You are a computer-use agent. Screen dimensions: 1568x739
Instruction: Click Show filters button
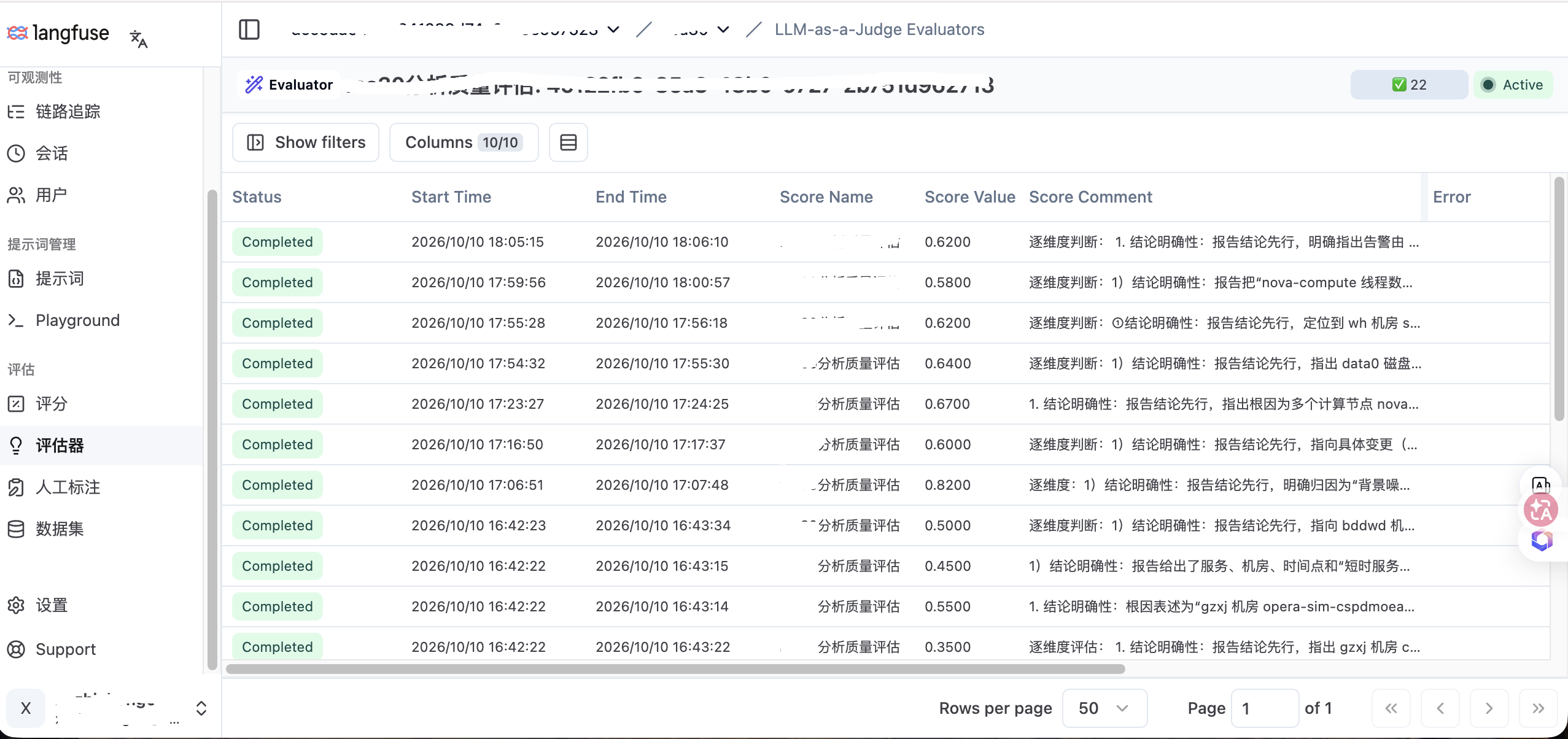tap(306, 142)
